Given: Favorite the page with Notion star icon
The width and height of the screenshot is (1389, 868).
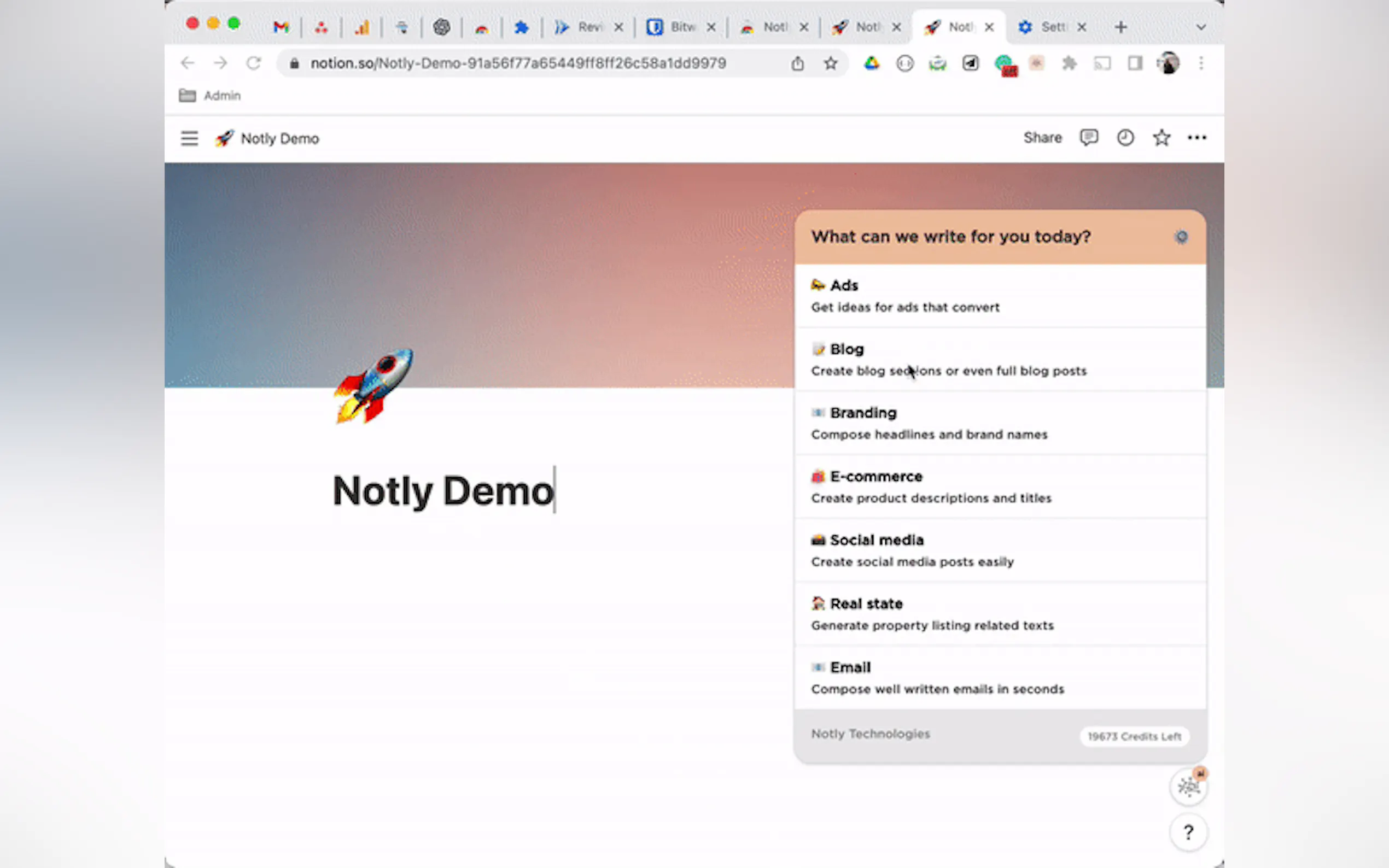Looking at the screenshot, I should click(x=1161, y=138).
